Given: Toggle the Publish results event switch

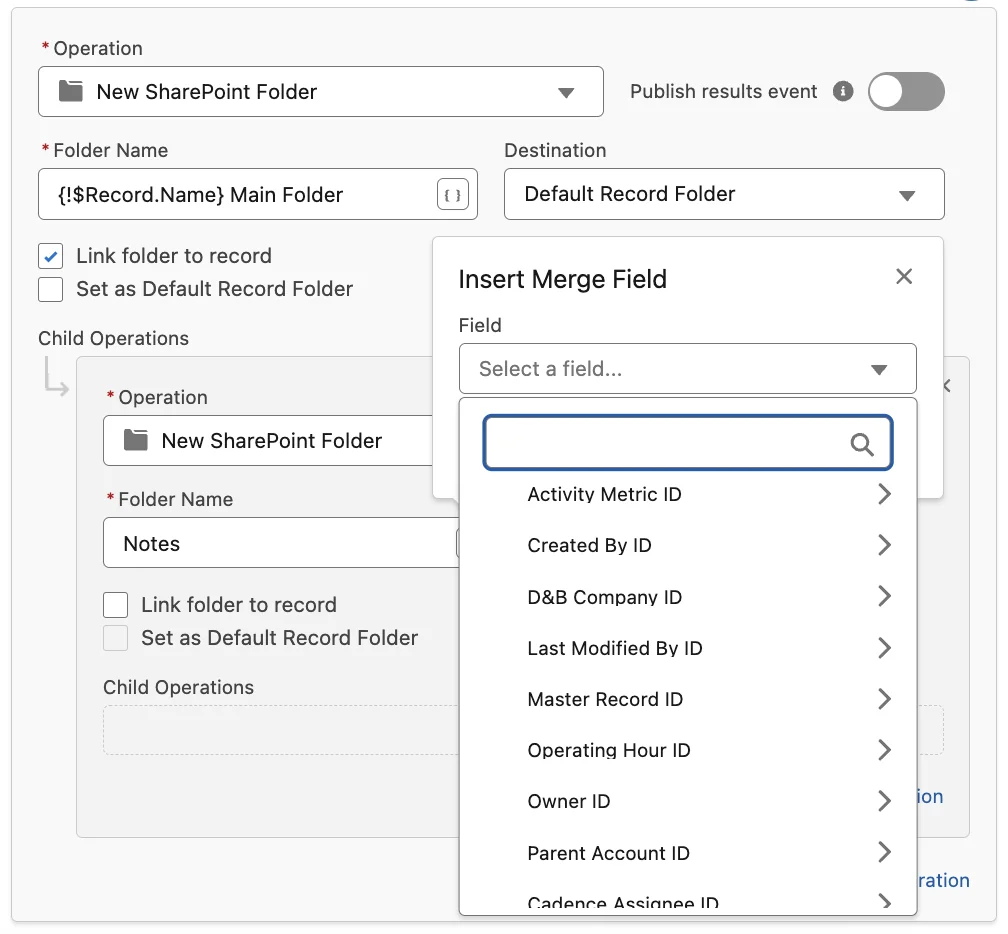Looking at the screenshot, I should pyautogui.click(x=906, y=91).
